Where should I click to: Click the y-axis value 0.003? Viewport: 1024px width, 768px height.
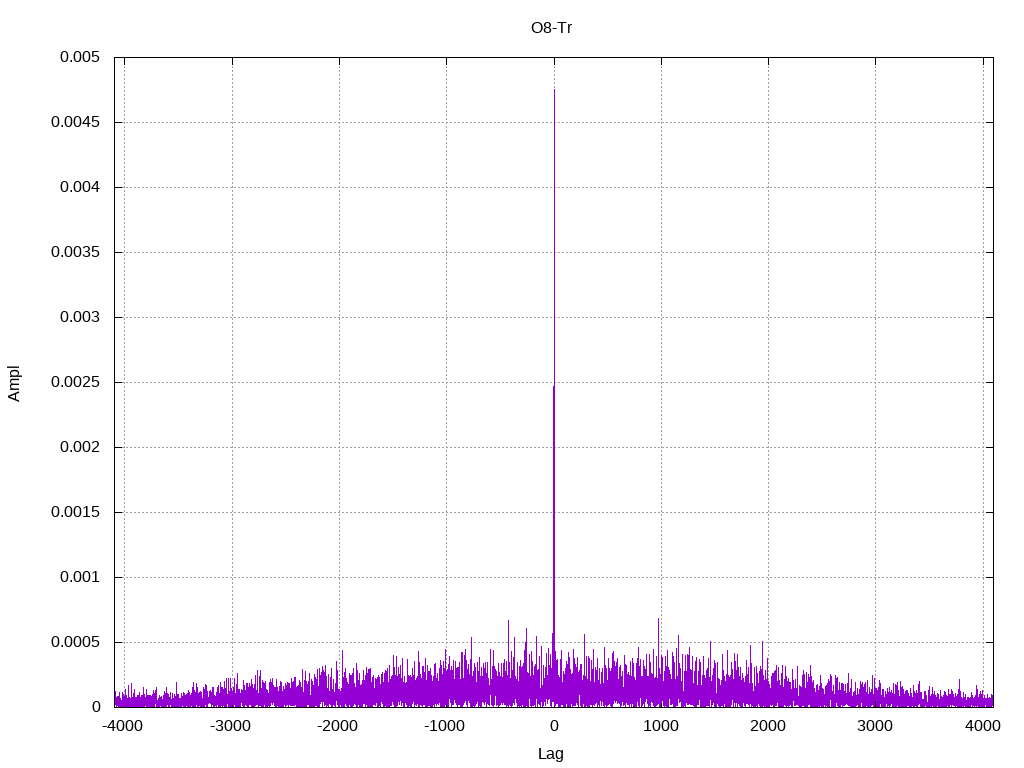click(80, 317)
